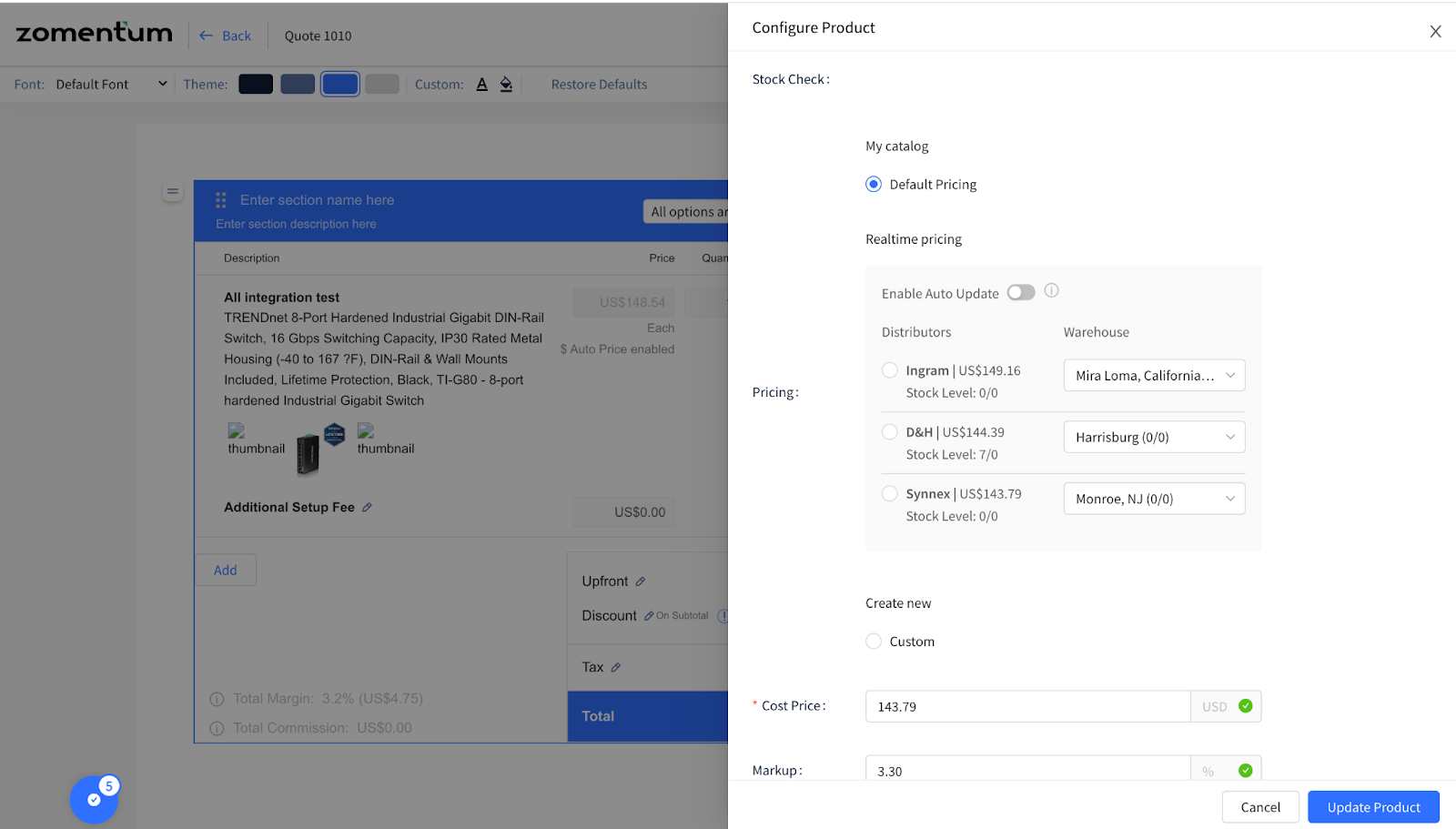Select the bright blue theme swatch
Viewport: 1456px width, 829px height.
click(x=339, y=84)
